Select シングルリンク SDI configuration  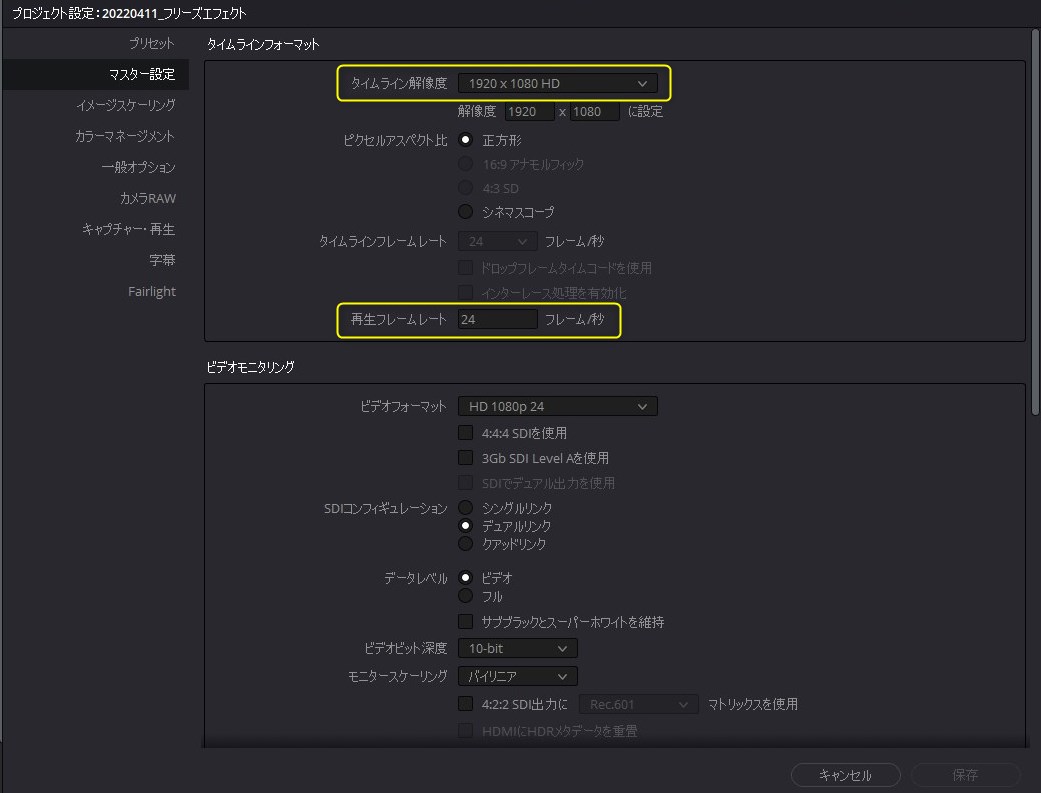[465, 507]
